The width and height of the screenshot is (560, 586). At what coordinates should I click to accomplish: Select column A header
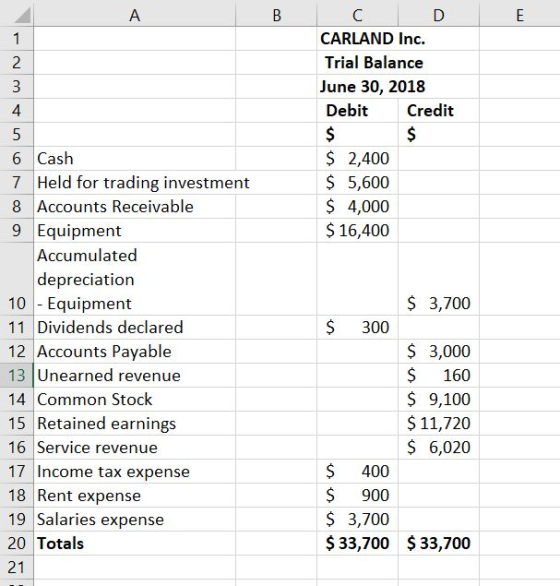coord(135,14)
